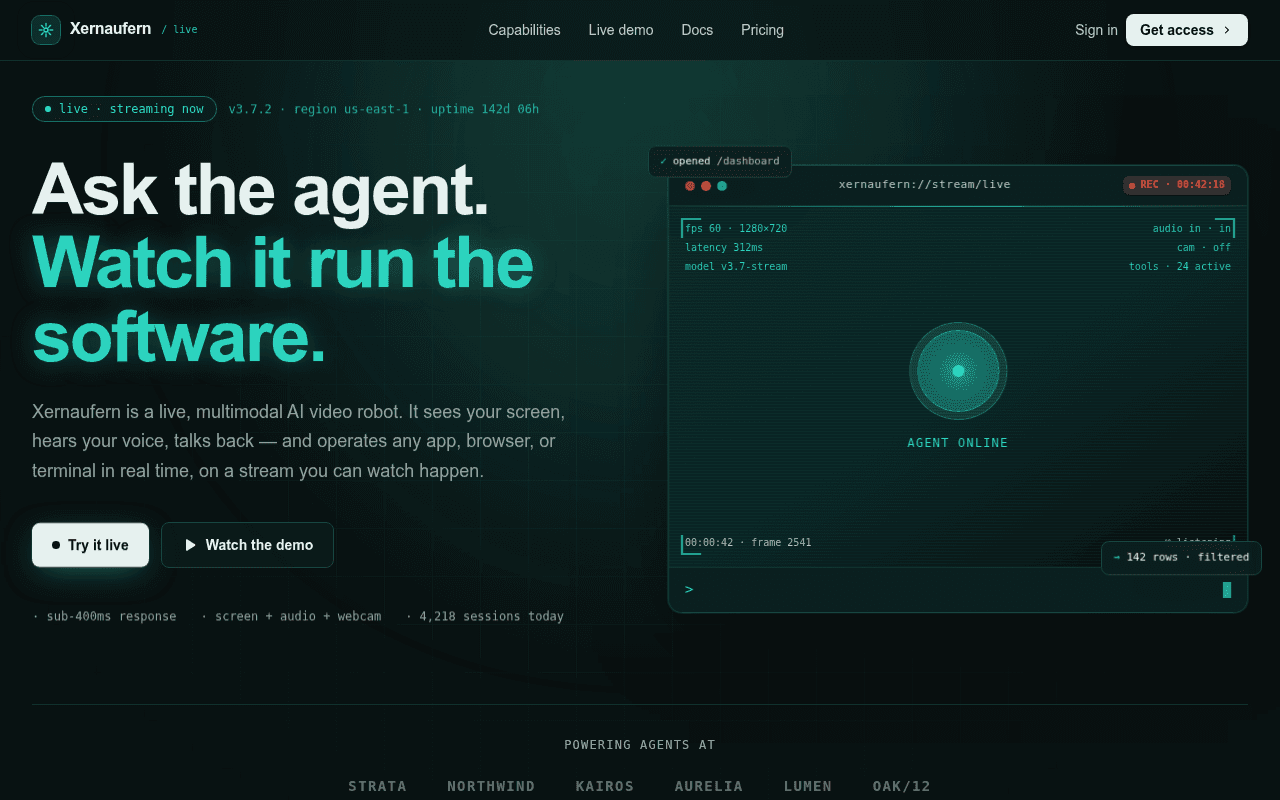This screenshot has width=1280, height=800.
Task: Click the live streaming now badge
Action: pos(124,109)
